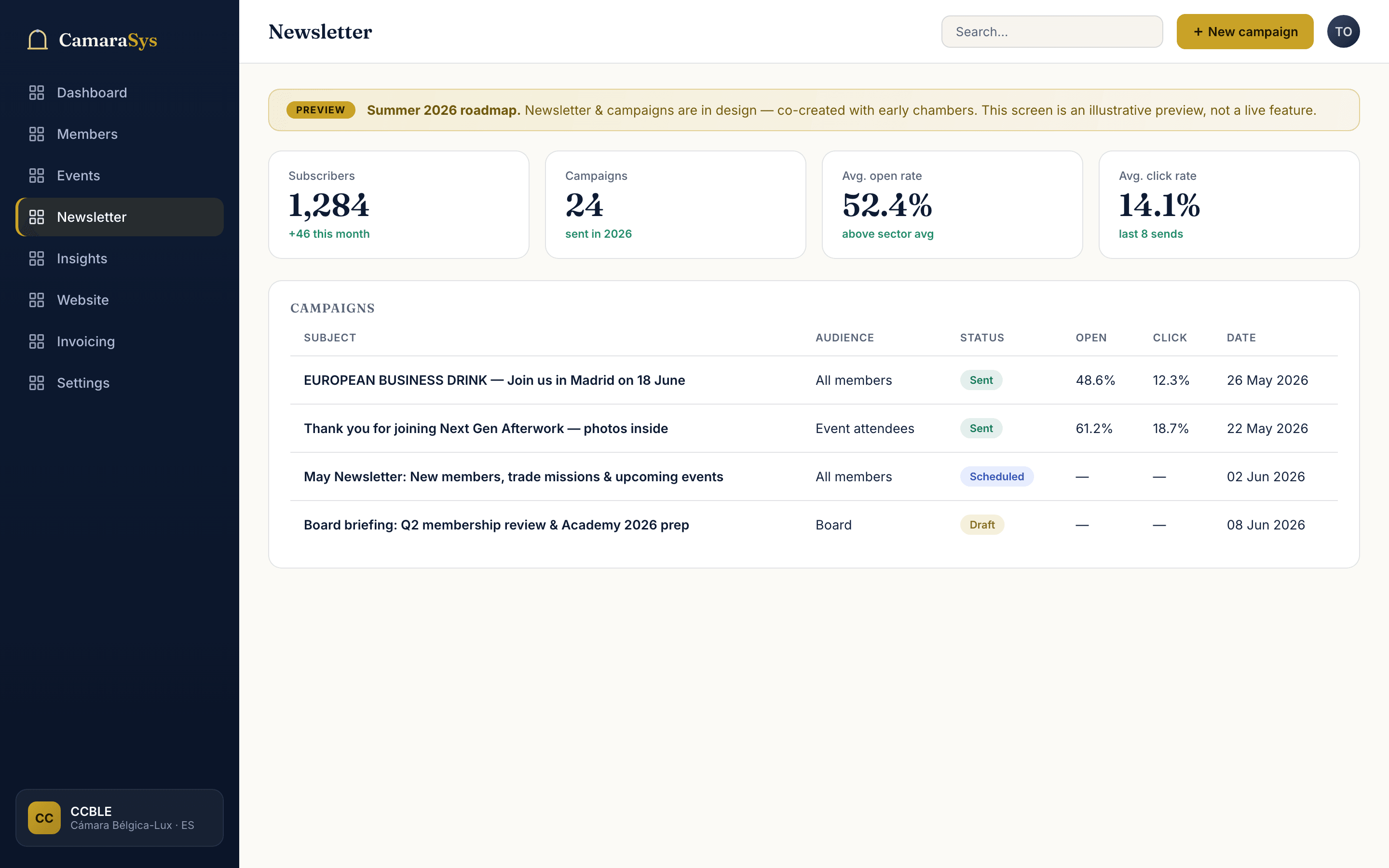Click the AUDIENCE column header

844,338
